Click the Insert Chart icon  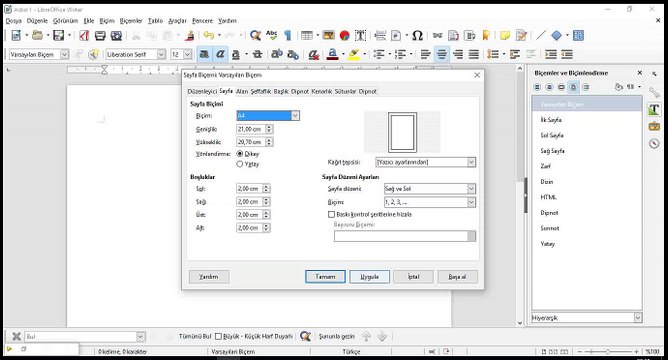pyautogui.click(x=344, y=36)
